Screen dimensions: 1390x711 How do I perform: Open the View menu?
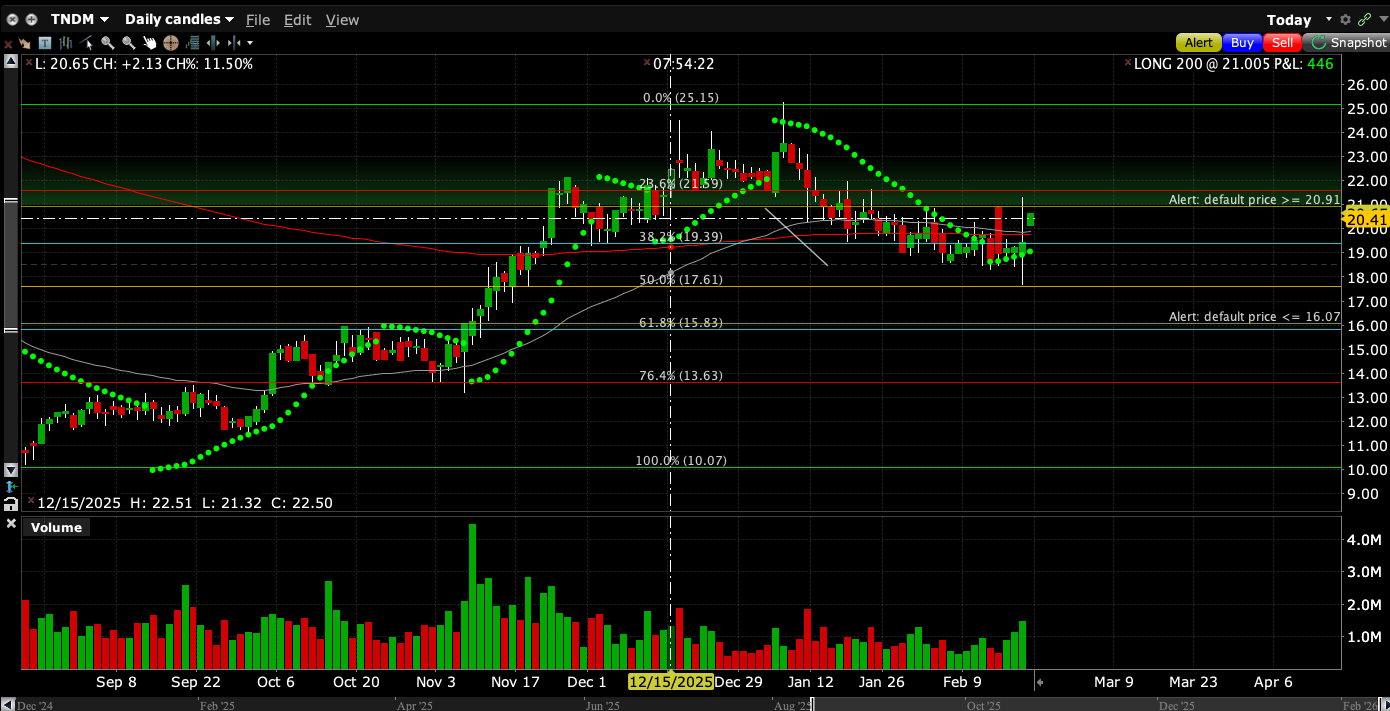[x=342, y=20]
